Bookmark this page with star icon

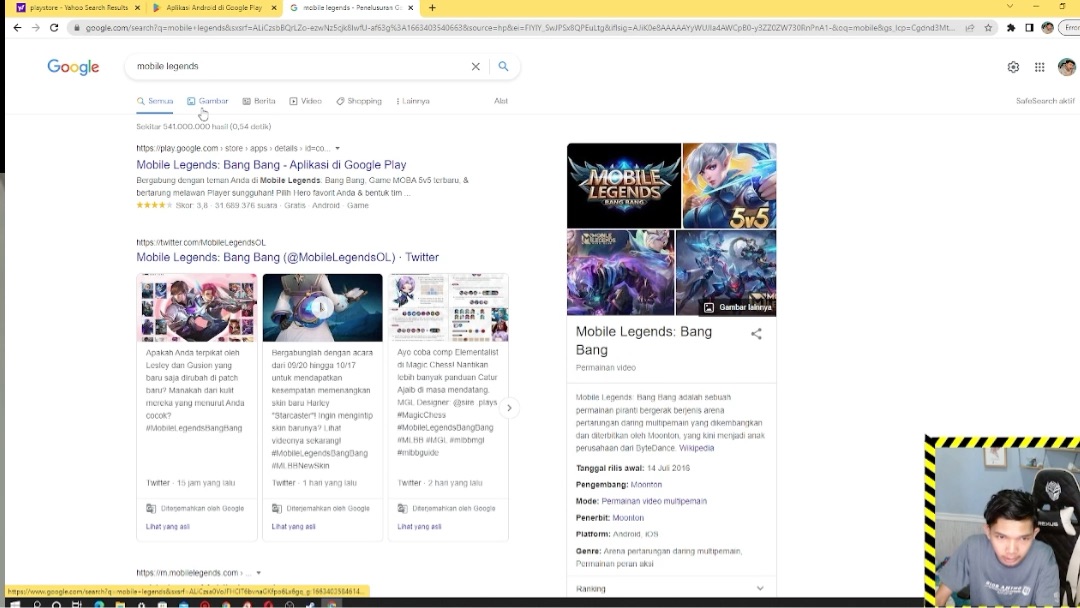pyautogui.click(x=988, y=28)
